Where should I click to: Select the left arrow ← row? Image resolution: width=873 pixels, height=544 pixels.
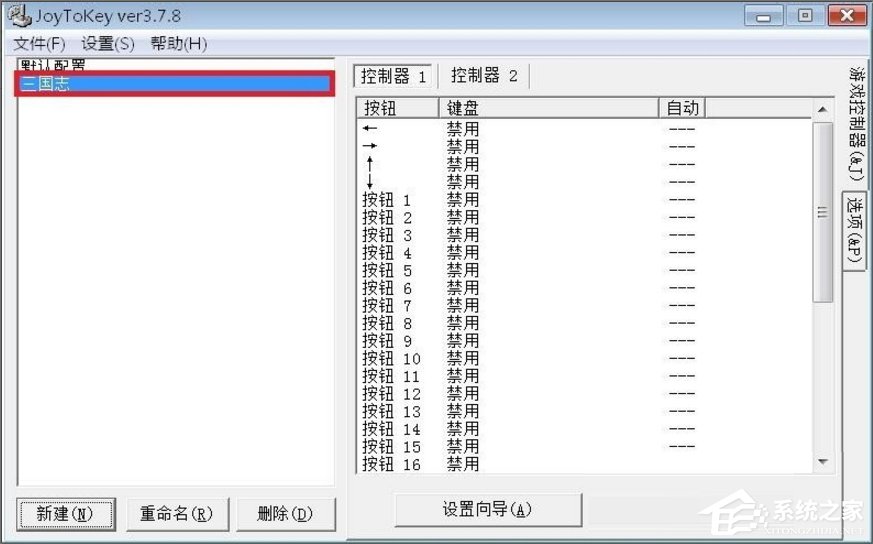click(x=584, y=129)
